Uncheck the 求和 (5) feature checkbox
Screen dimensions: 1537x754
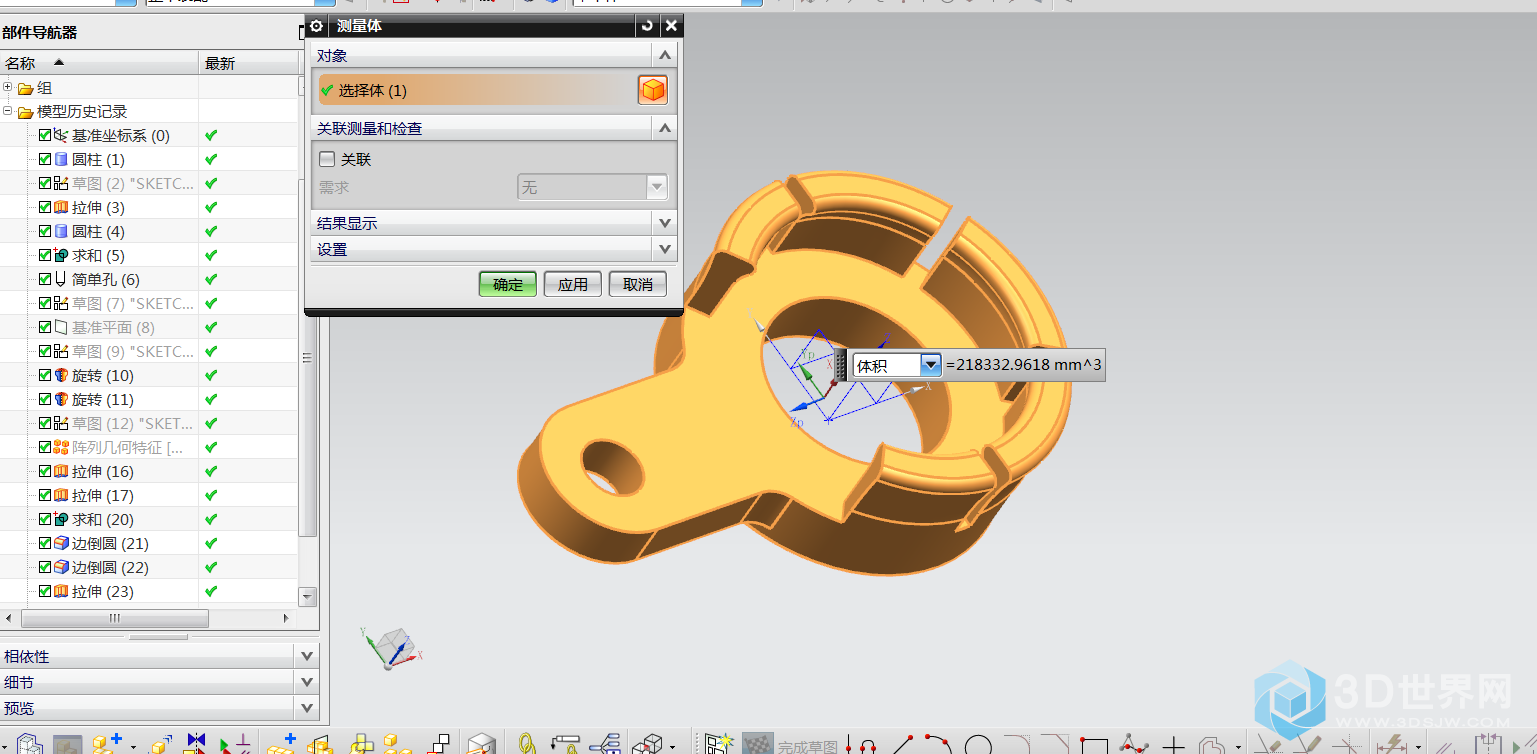(45, 255)
